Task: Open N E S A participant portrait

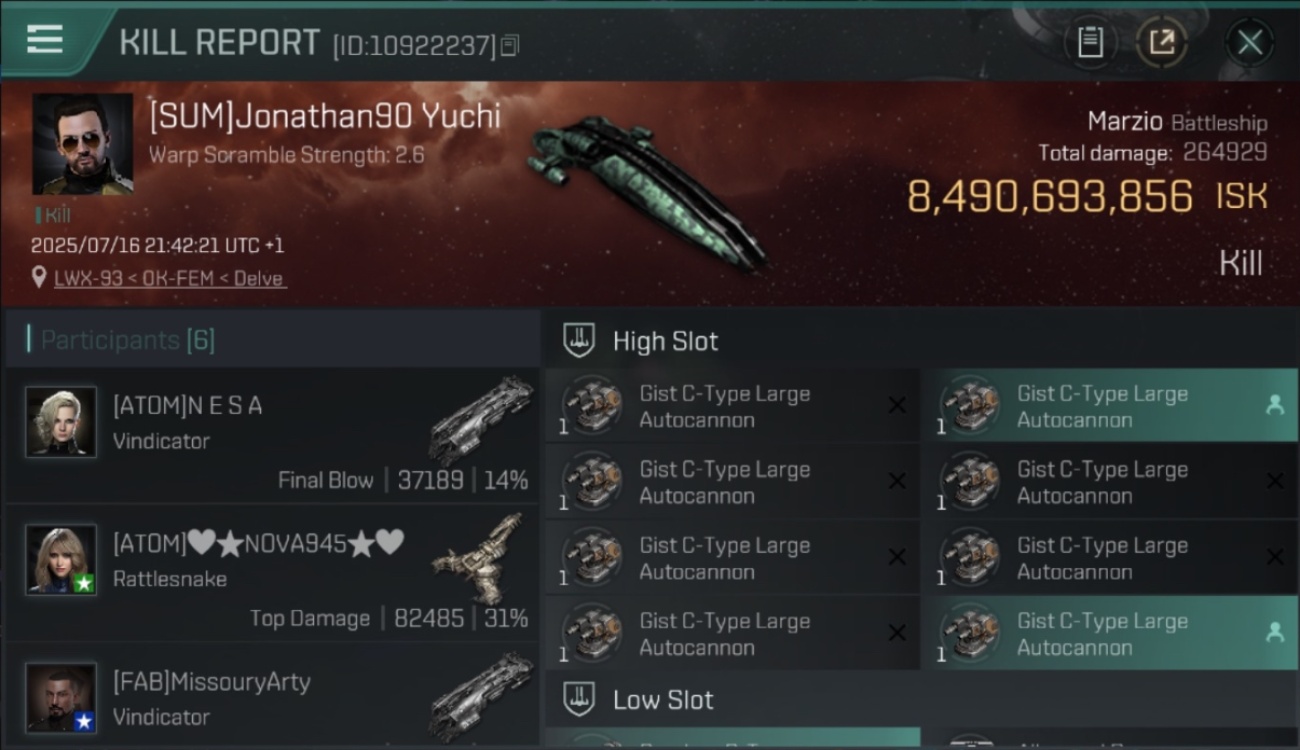Action: [x=61, y=422]
